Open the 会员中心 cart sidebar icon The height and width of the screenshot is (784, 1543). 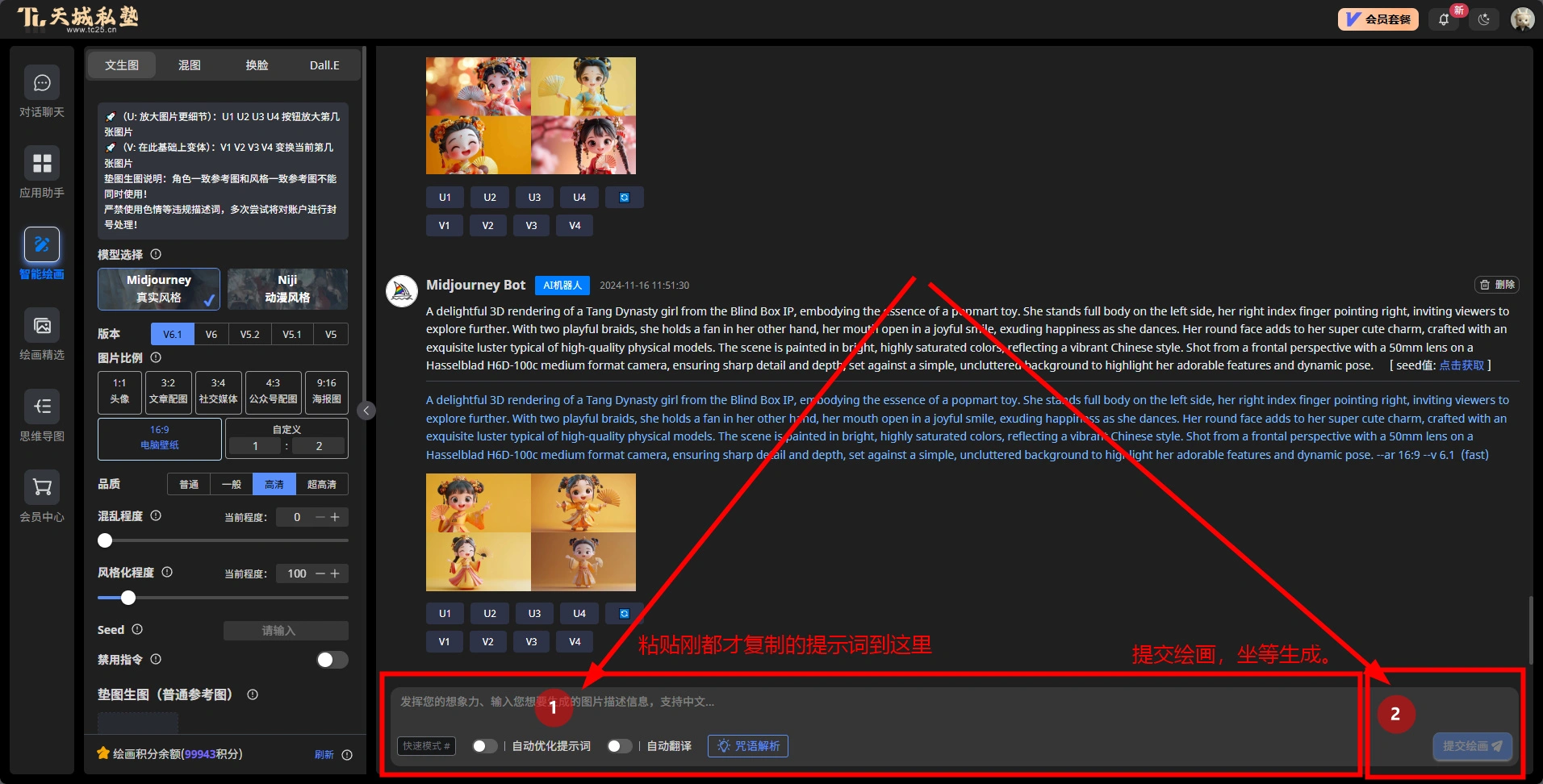[x=42, y=487]
